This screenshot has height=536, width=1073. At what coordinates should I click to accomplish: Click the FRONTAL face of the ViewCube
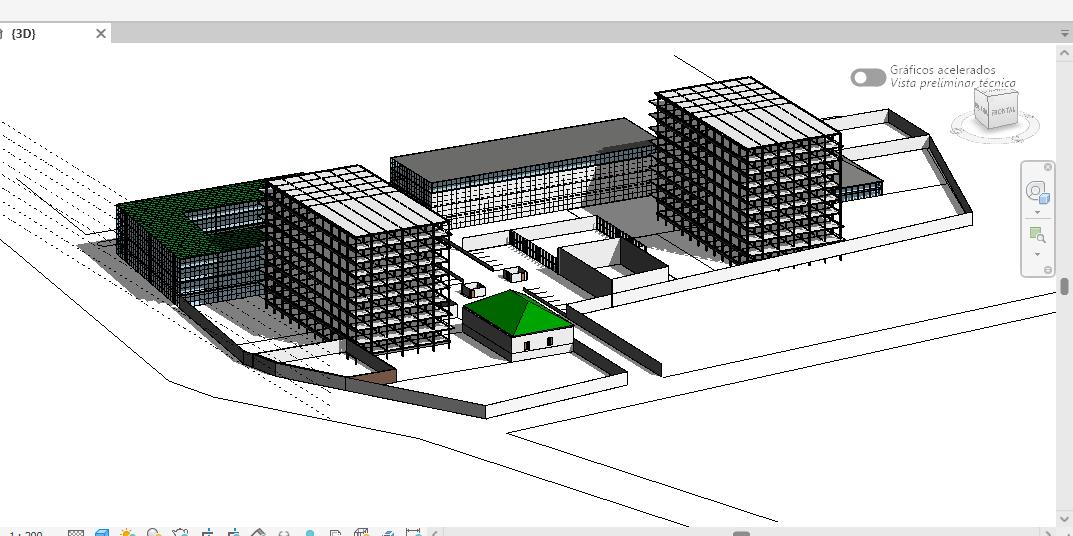click(1003, 110)
